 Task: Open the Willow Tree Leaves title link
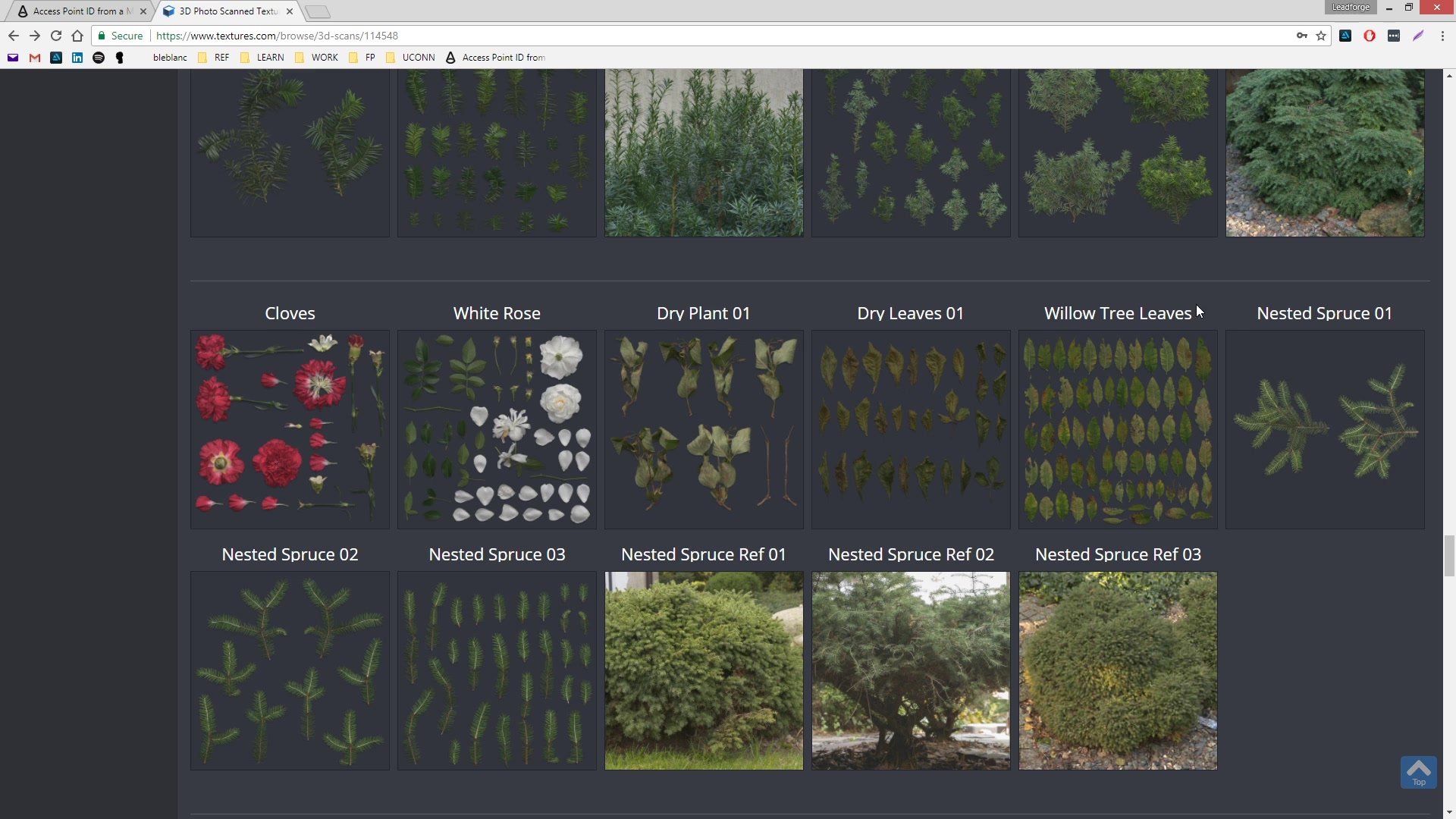point(1117,313)
